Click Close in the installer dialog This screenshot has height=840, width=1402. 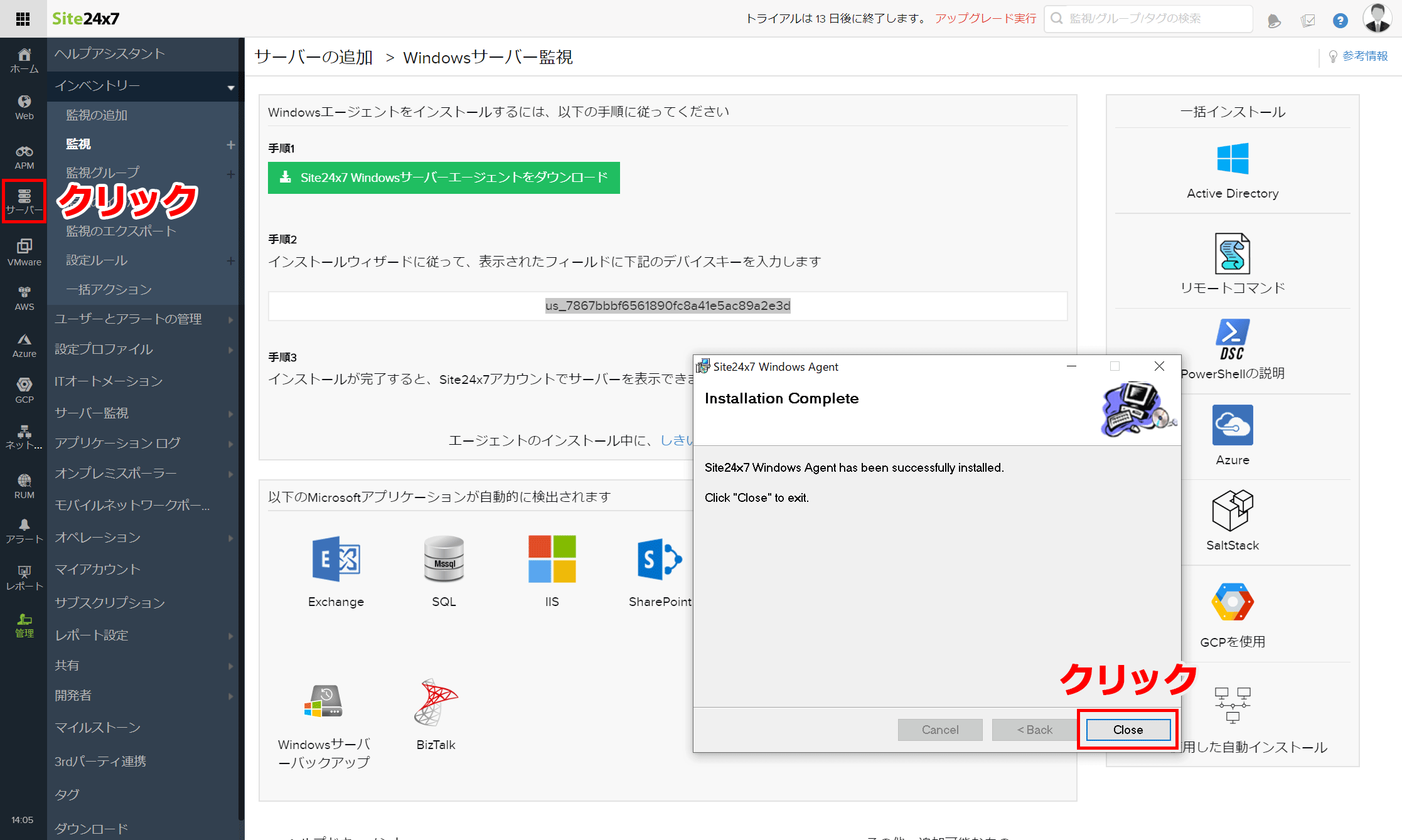[x=1128, y=730]
